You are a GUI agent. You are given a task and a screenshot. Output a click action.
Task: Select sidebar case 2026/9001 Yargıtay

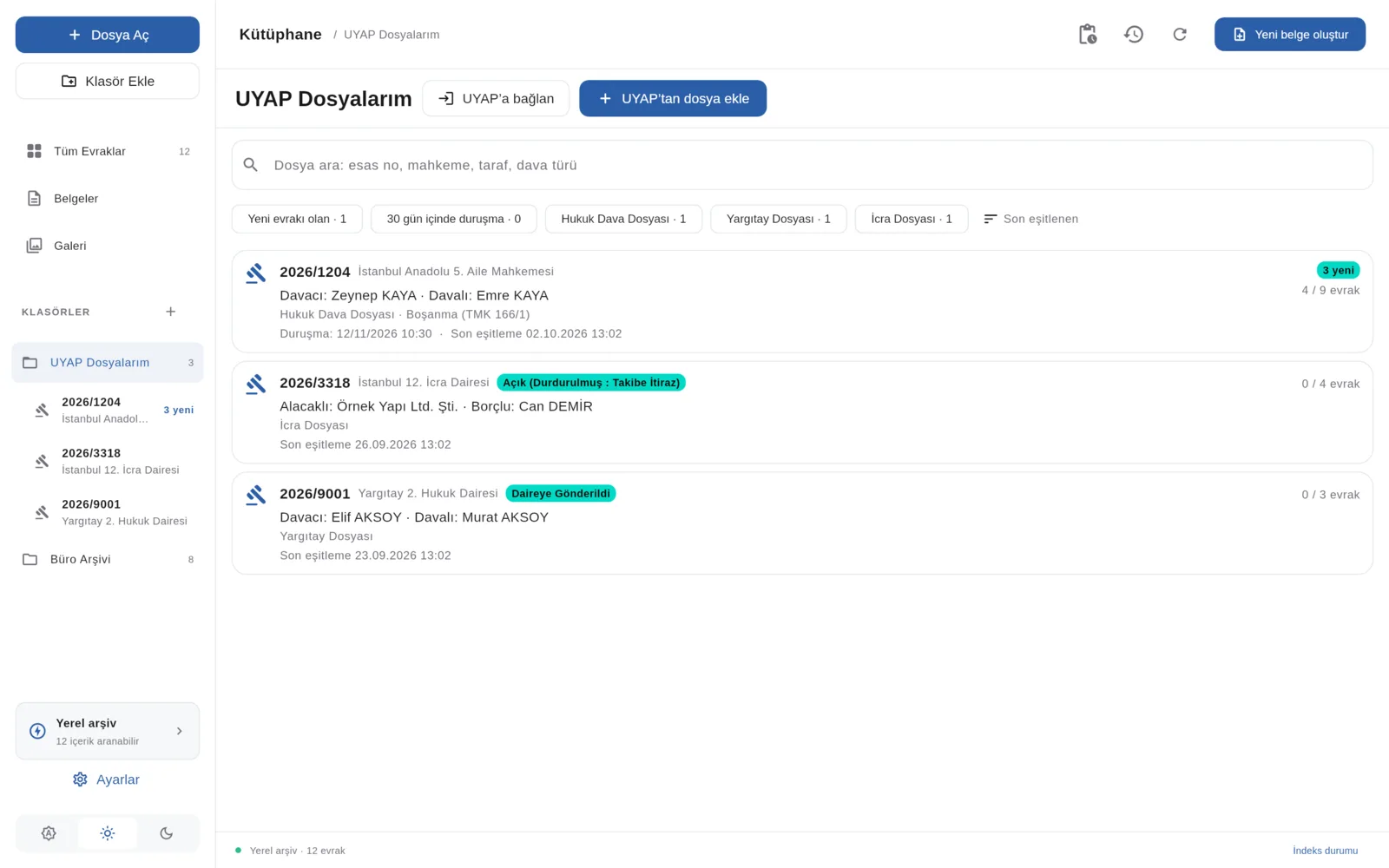108,512
